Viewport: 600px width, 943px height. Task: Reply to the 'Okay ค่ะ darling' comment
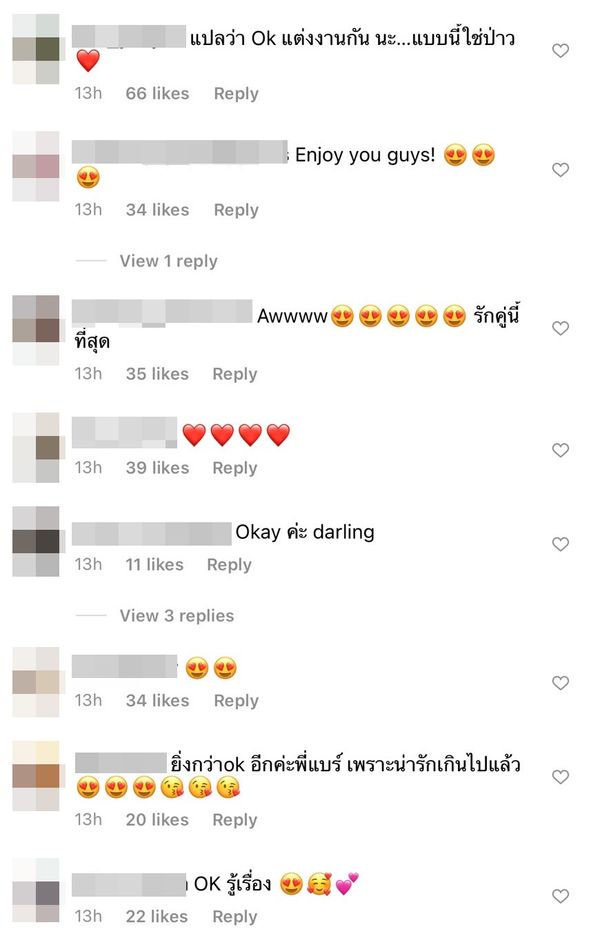(x=229, y=565)
